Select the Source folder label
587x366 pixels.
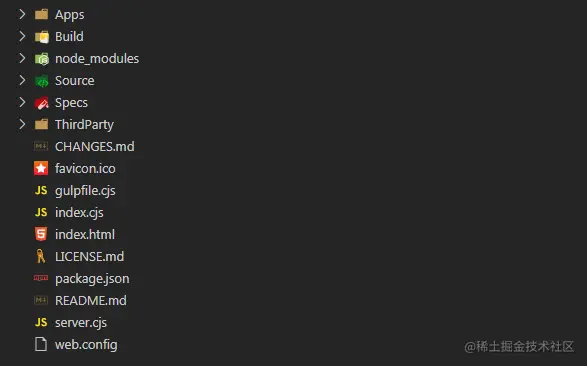(74, 80)
